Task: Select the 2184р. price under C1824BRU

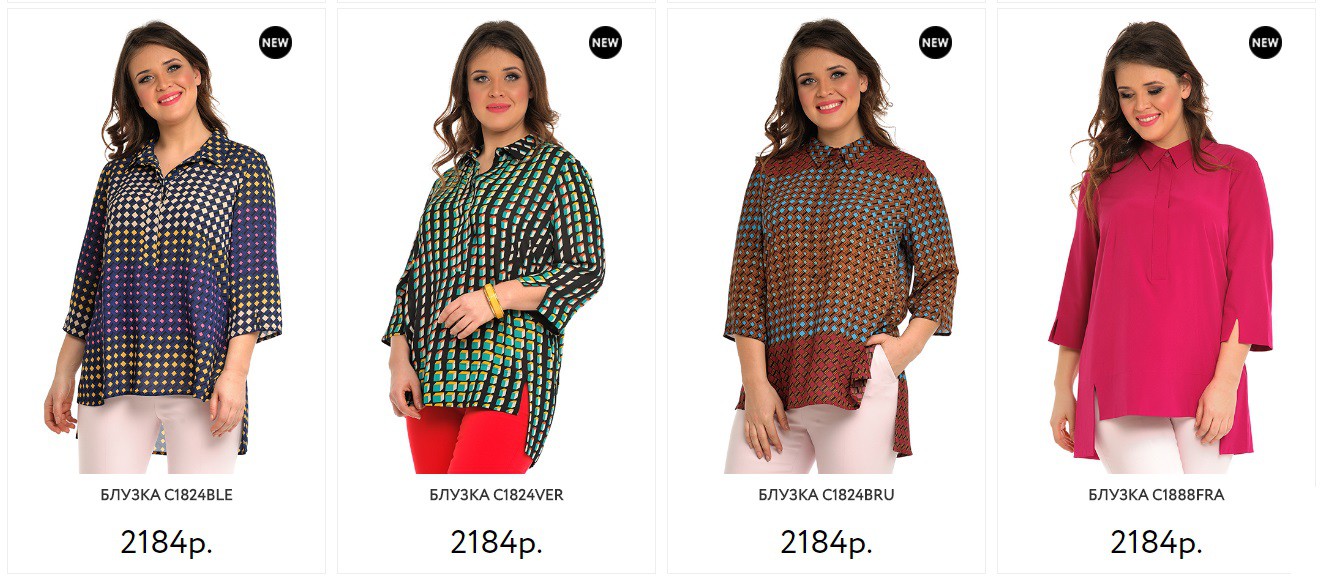Action: pyautogui.click(x=826, y=542)
